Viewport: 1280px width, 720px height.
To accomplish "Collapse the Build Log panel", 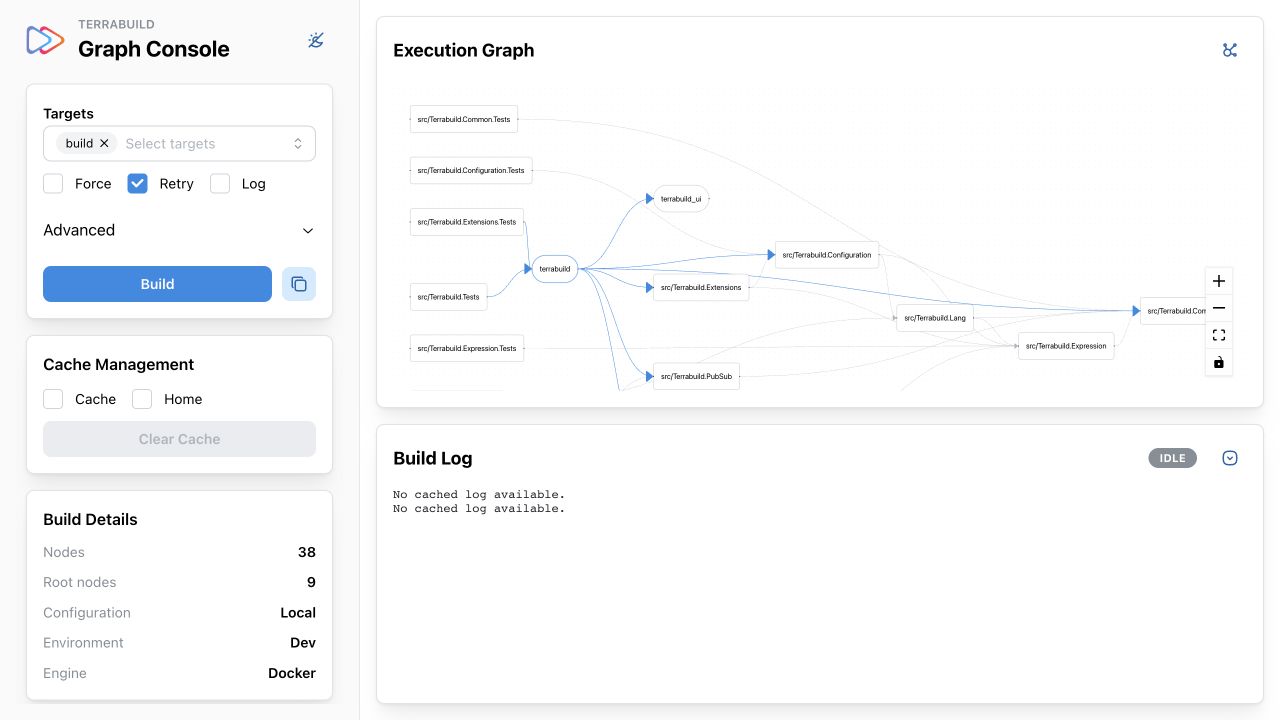I will click(1230, 458).
